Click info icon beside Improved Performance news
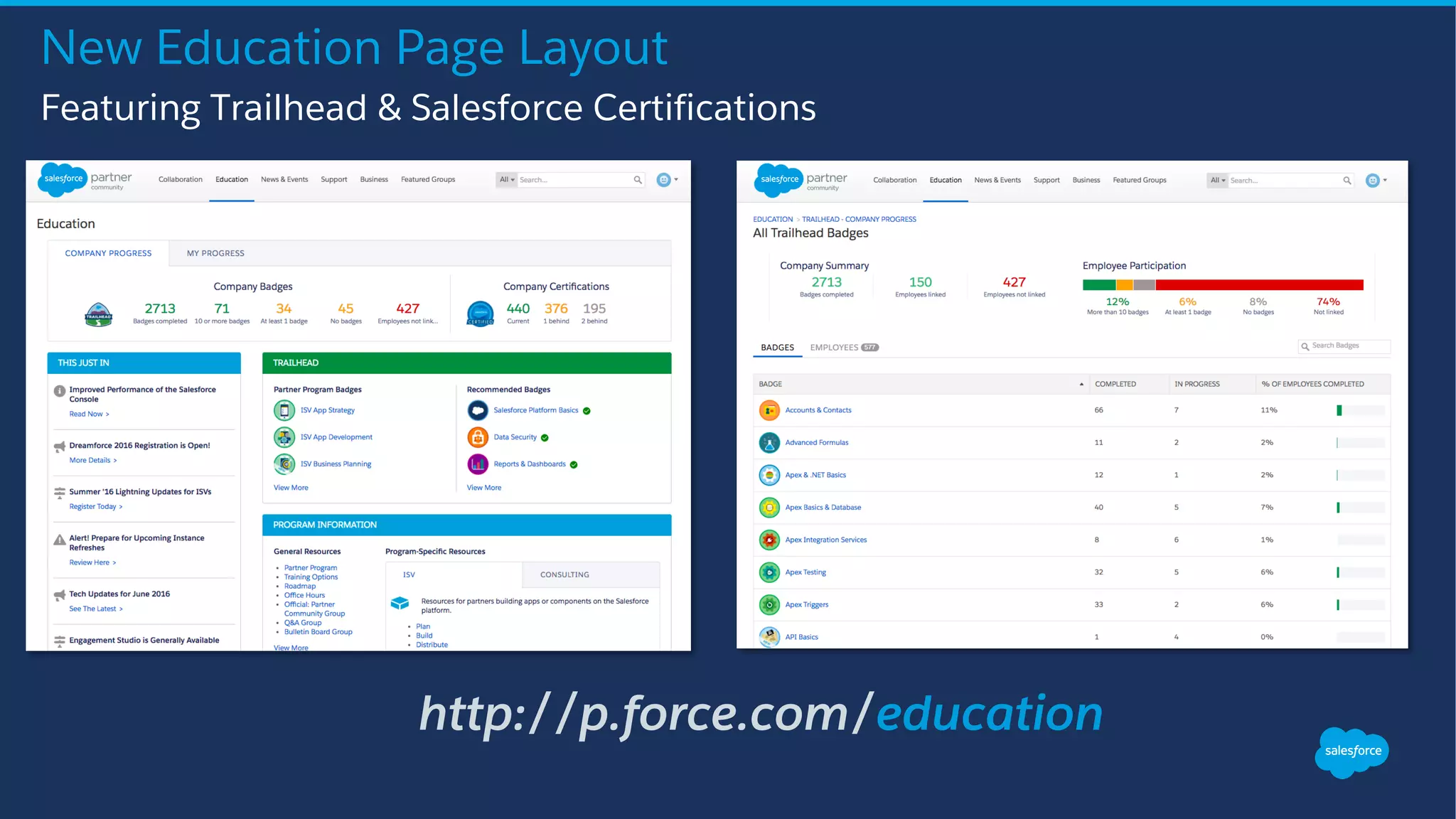Screen dimensions: 1456x819 tap(60, 390)
